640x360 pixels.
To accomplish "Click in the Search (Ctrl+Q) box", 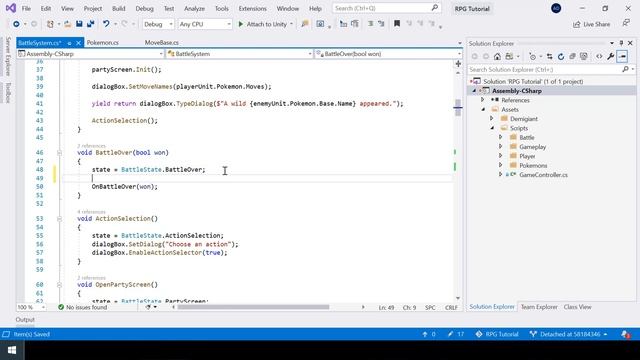I will (x=387, y=8).
